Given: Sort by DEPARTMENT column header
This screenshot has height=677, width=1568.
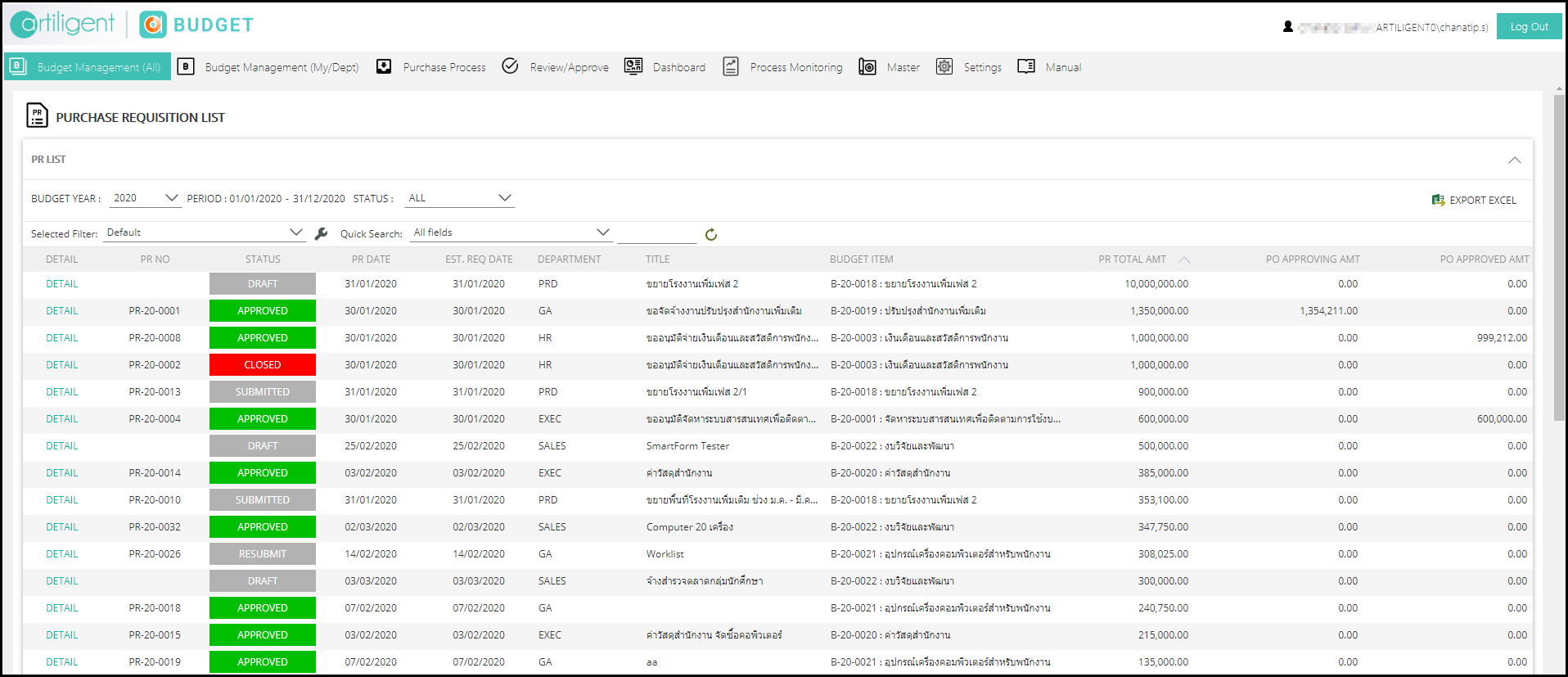Looking at the screenshot, I should point(569,260).
